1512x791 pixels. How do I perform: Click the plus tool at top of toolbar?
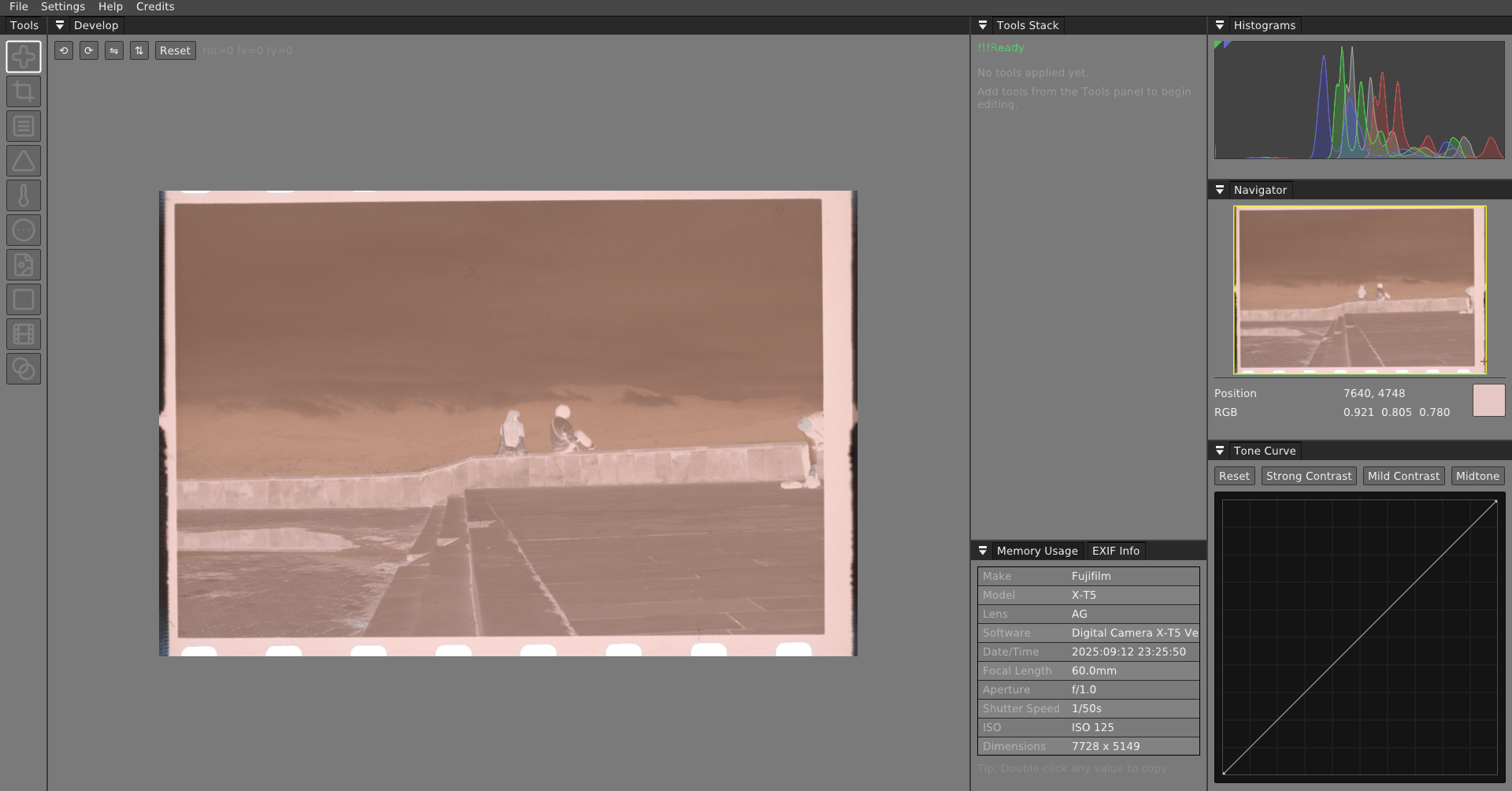[24, 56]
